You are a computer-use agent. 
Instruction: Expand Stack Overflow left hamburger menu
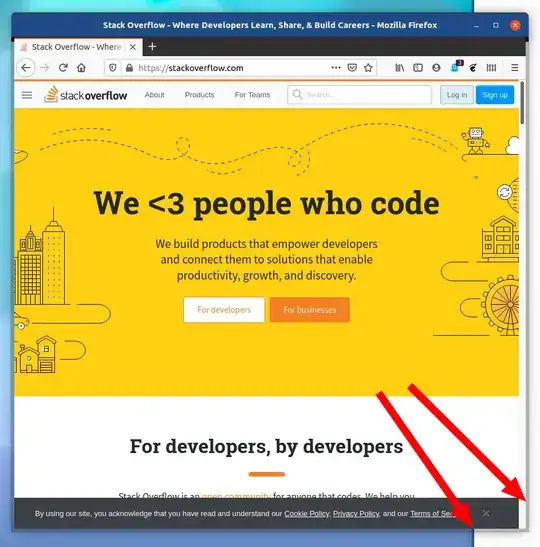(x=27, y=95)
